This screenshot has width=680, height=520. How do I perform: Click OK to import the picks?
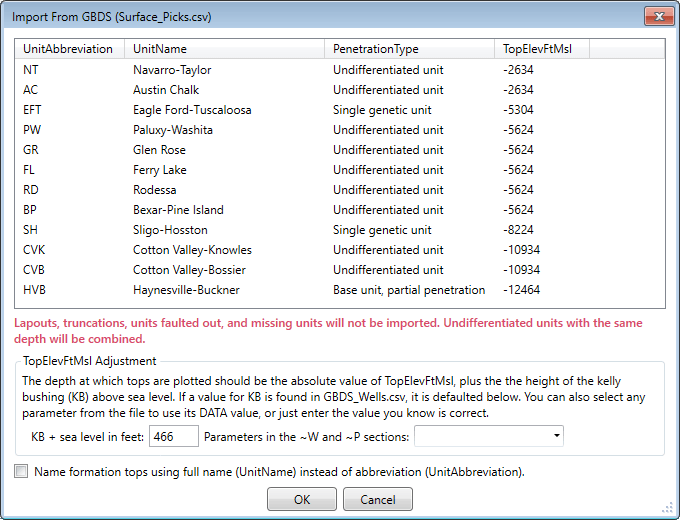pos(302,499)
